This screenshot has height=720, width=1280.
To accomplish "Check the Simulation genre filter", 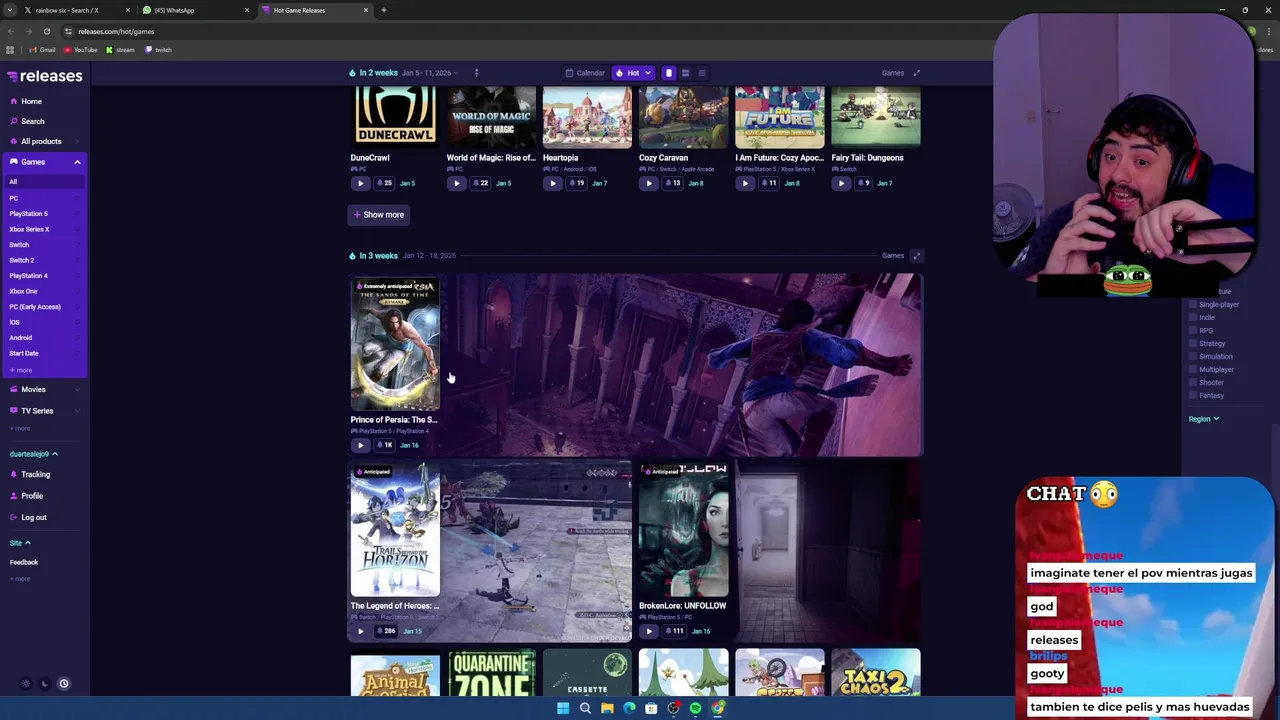I will pos(1193,356).
